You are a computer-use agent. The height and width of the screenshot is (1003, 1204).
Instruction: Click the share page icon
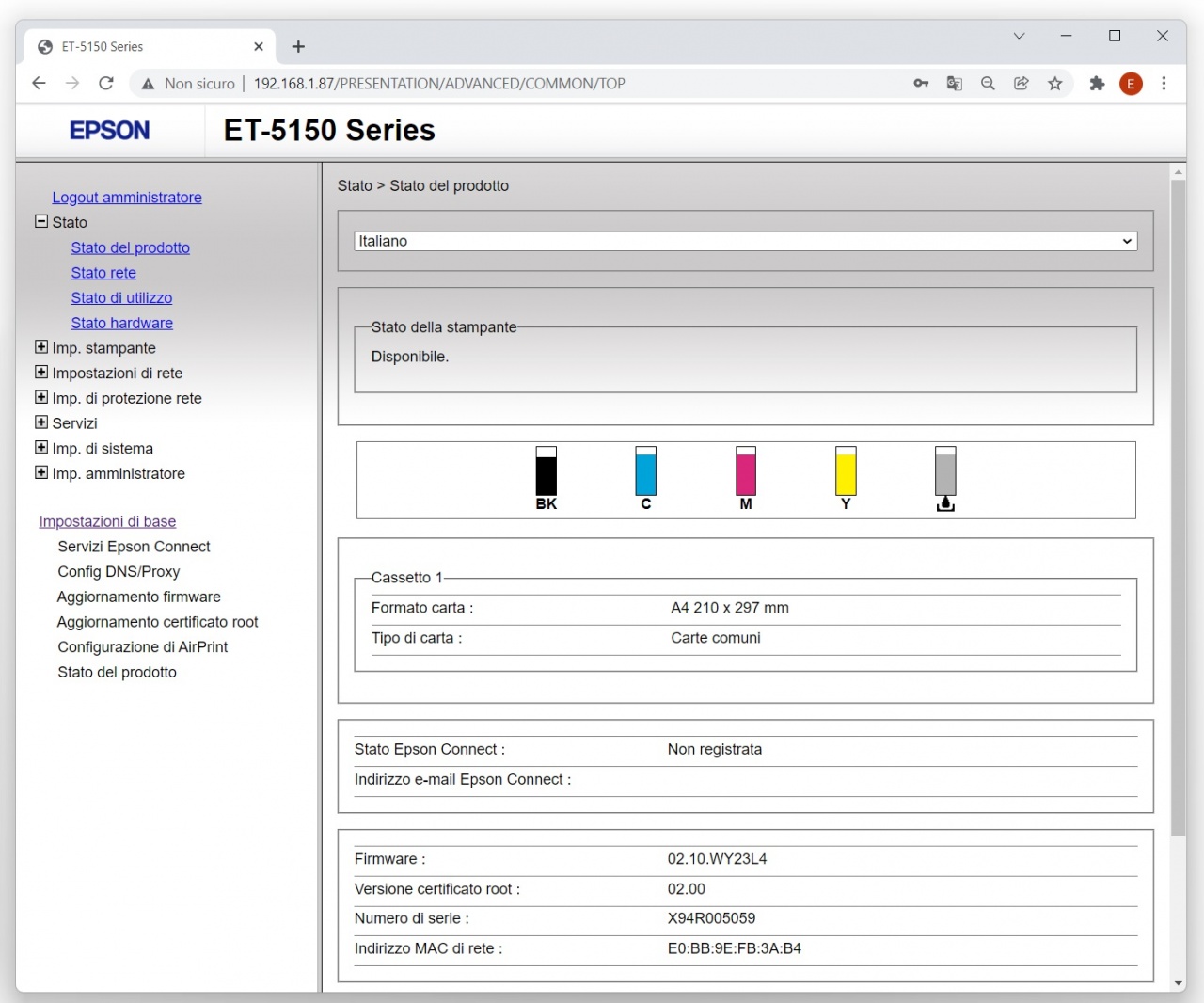point(1022,83)
